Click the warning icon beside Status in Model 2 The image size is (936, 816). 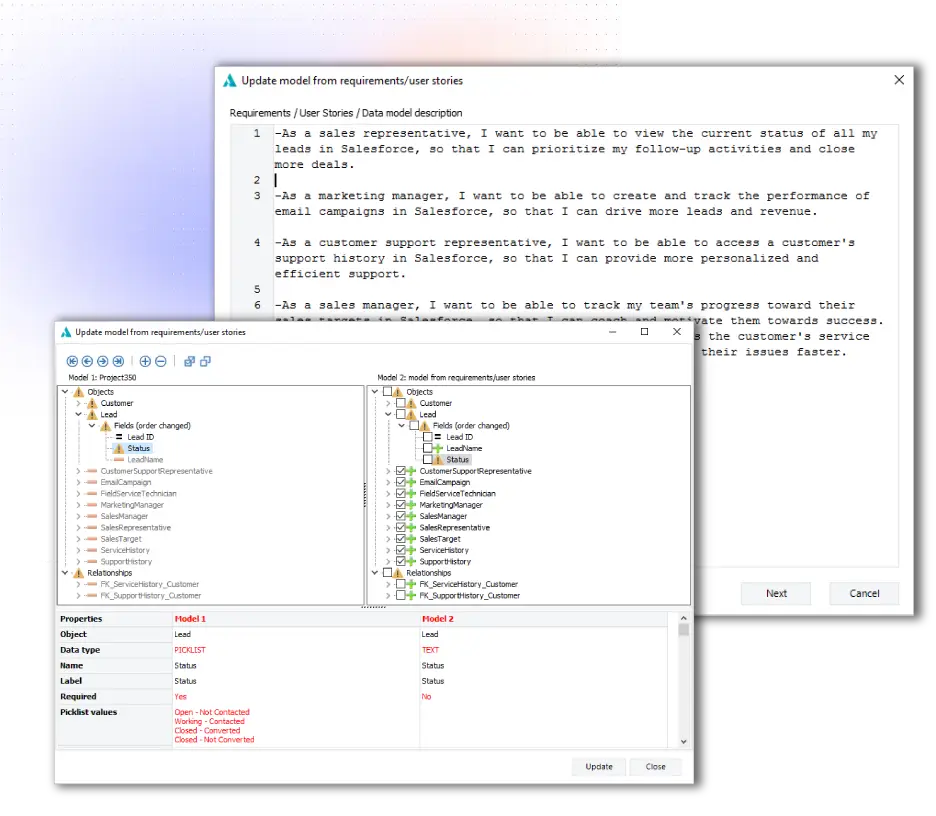(438, 460)
